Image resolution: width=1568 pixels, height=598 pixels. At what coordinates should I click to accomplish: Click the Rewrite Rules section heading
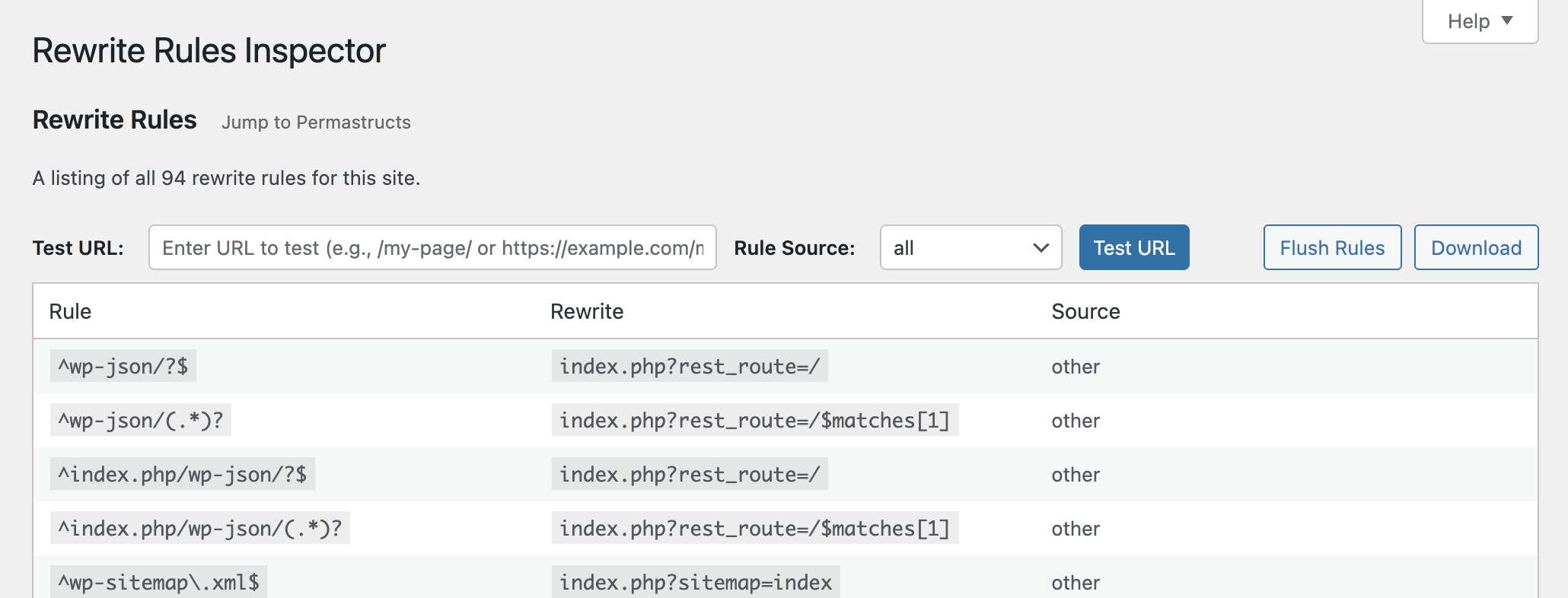(x=115, y=120)
